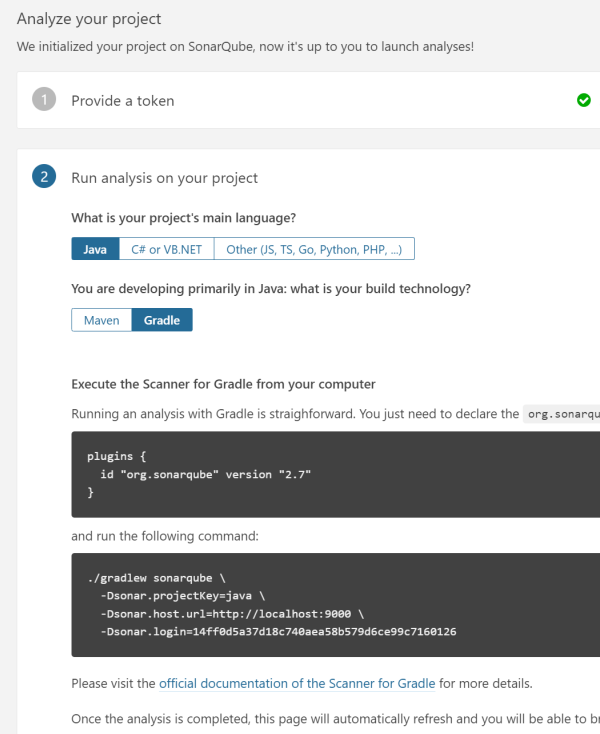
Task: Click the Run analysis on your project title
Action: tap(164, 178)
